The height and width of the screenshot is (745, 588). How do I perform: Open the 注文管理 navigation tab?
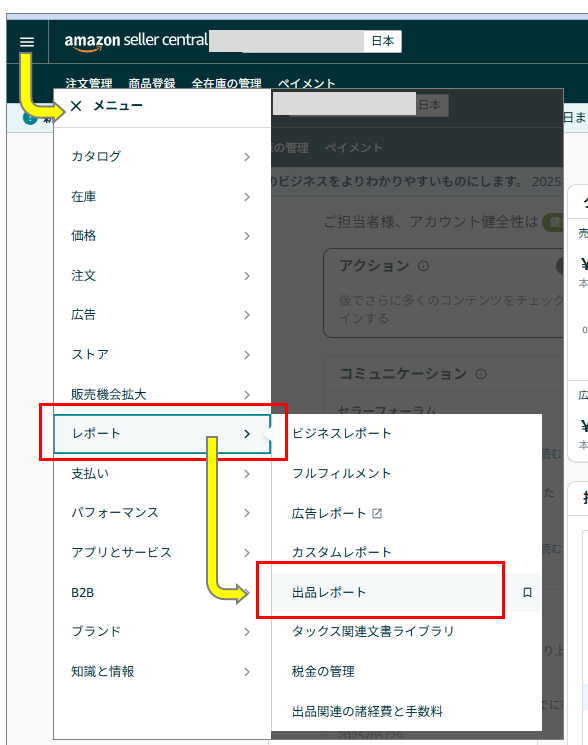point(89,83)
